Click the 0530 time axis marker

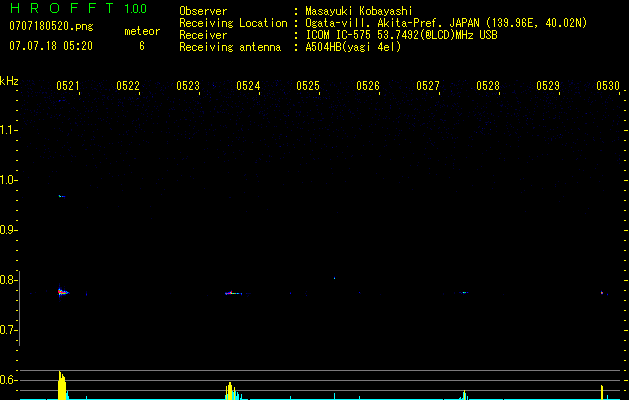click(x=608, y=85)
